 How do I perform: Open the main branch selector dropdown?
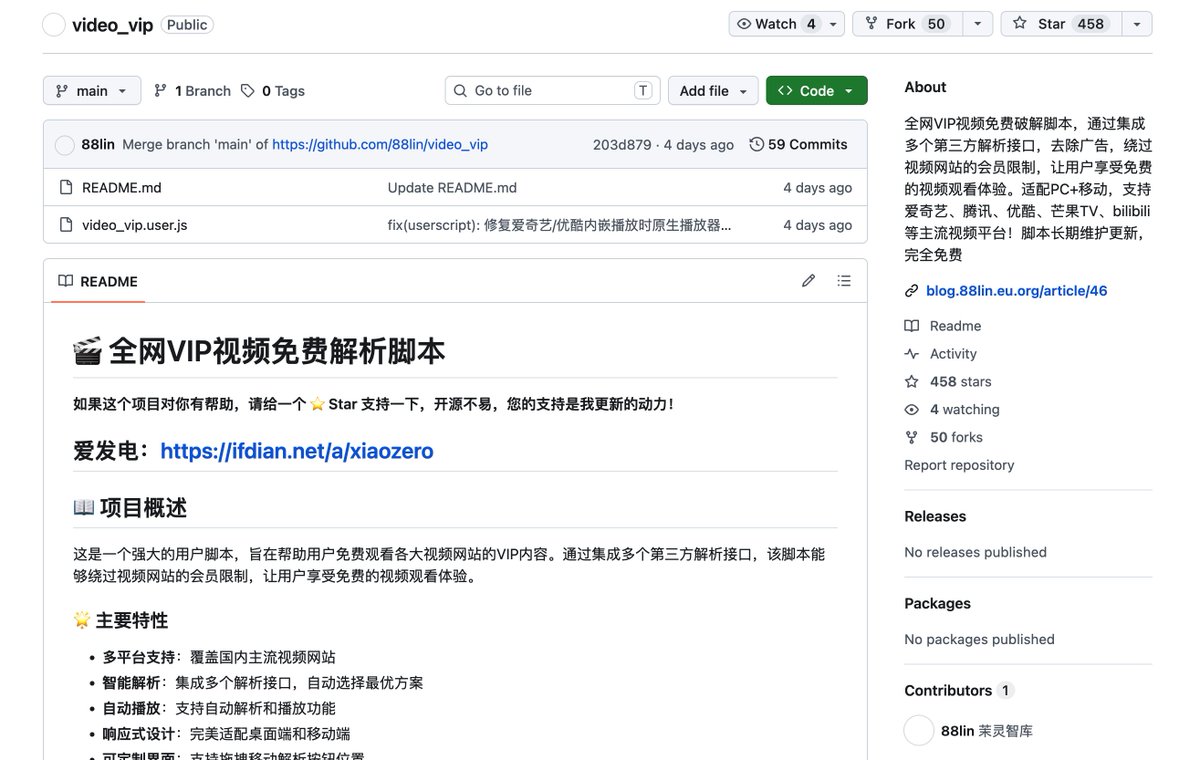92,91
